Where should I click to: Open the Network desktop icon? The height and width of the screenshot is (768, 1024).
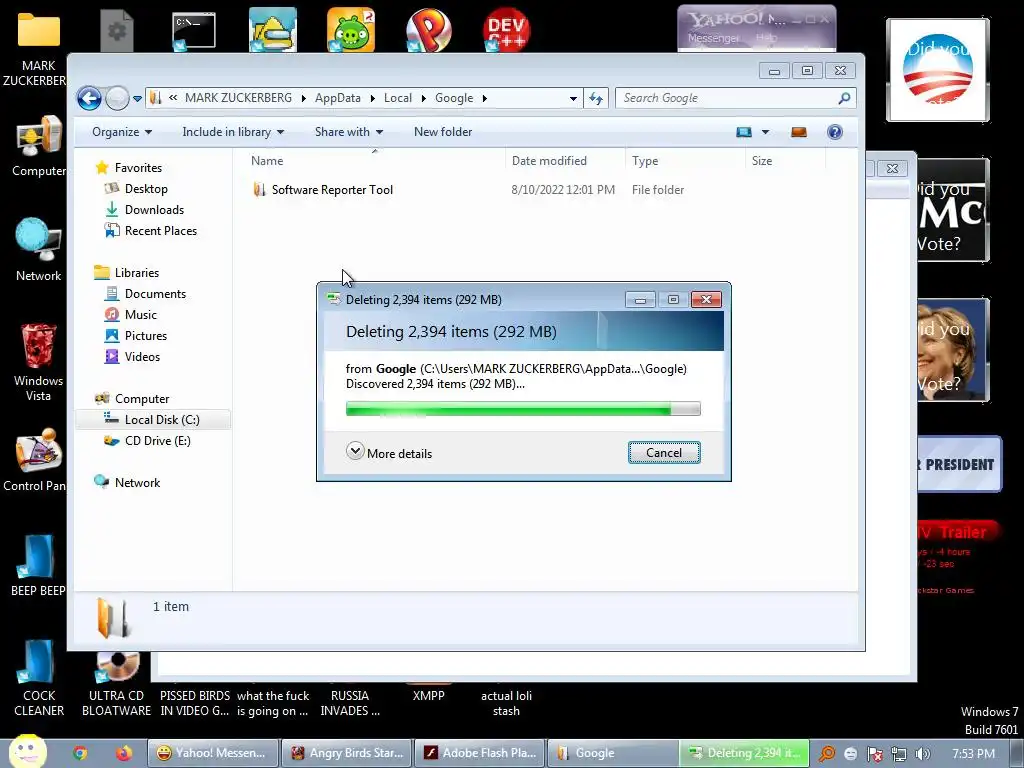click(38, 249)
